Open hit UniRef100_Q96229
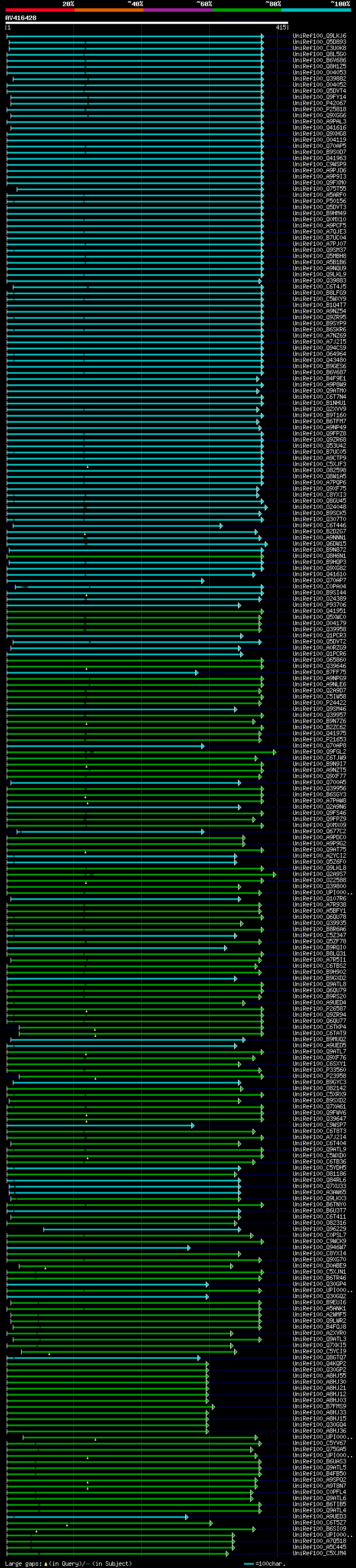This screenshot has width=356, height=1568. pos(319,1228)
